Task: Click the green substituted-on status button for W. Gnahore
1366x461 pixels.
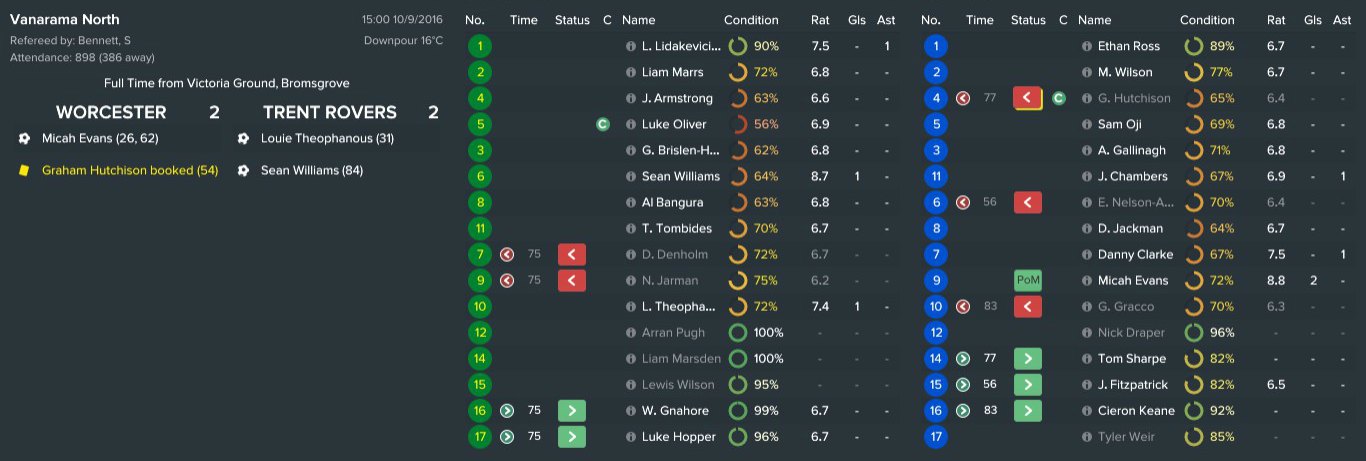Action: pyautogui.click(x=571, y=410)
